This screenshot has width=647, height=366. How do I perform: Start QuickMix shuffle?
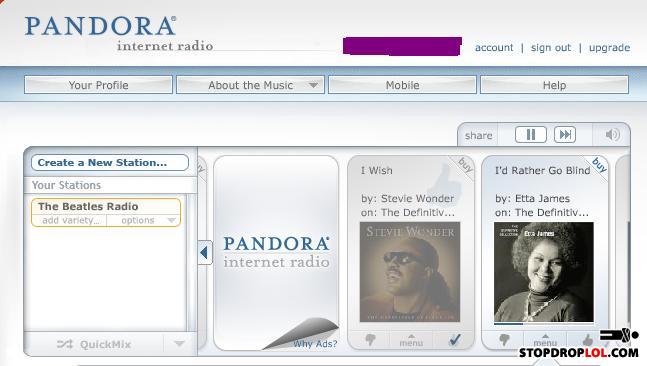coord(94,344)
